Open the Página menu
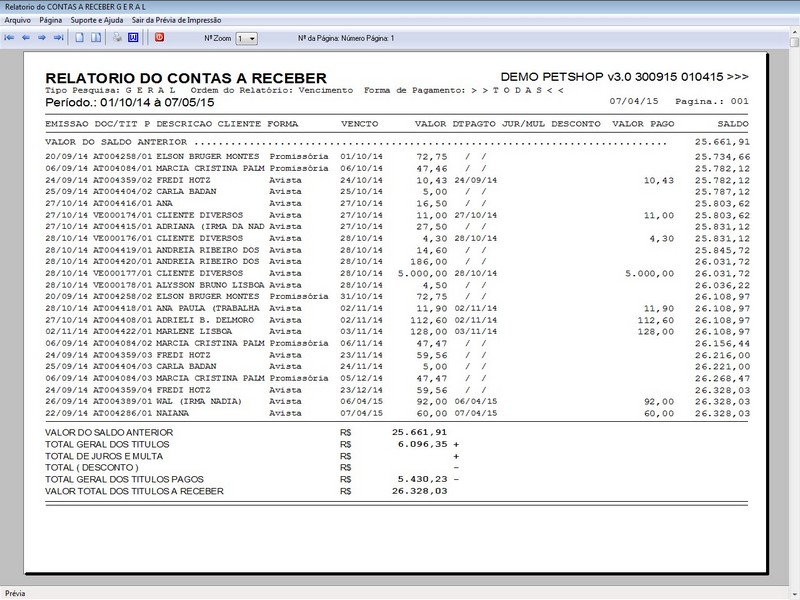Image resolution: width=800 pixels, height=600 pixels. coord(51,20)
